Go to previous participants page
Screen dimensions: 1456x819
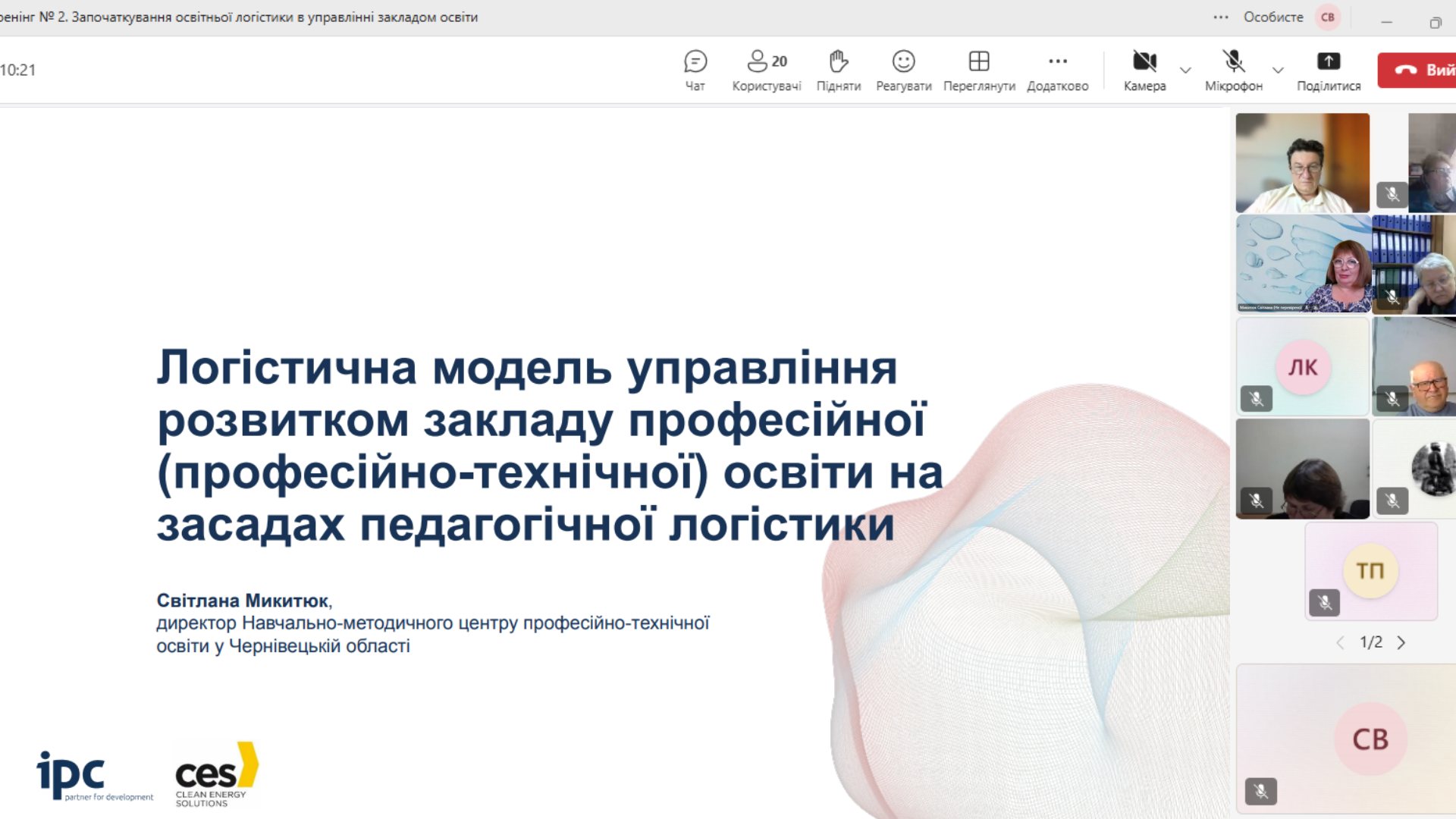(1340, 642)
